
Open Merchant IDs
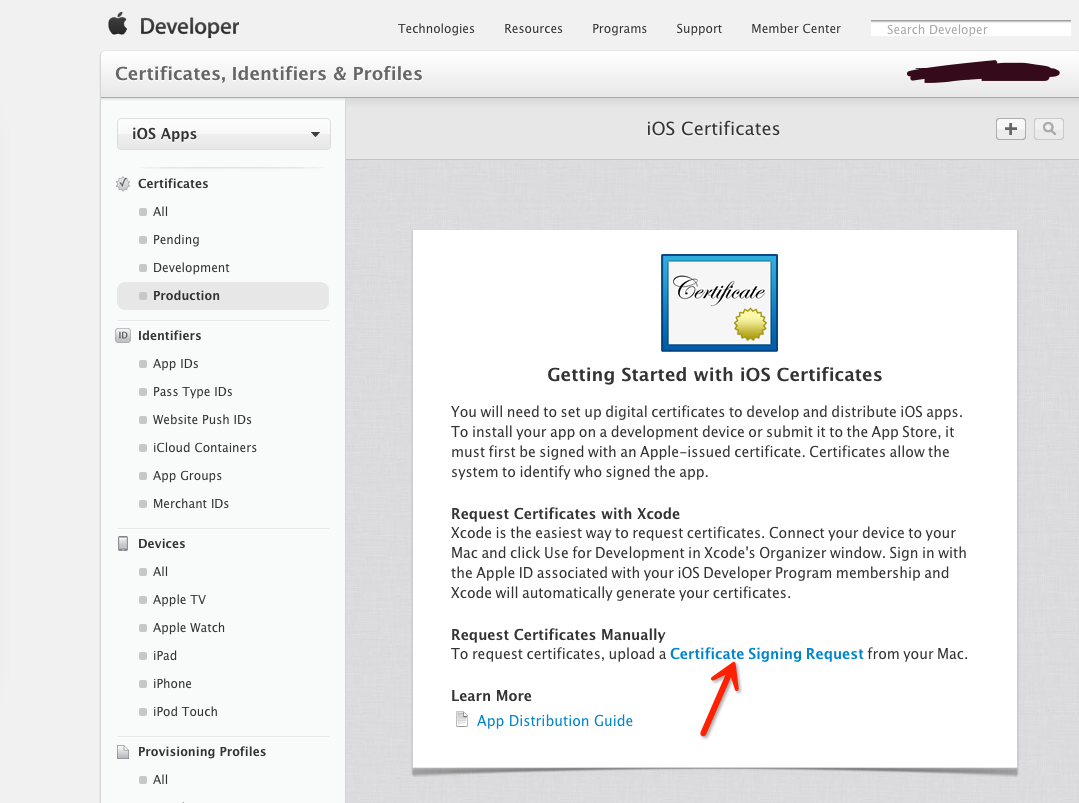pyautogui.click(x=191, y=504)
